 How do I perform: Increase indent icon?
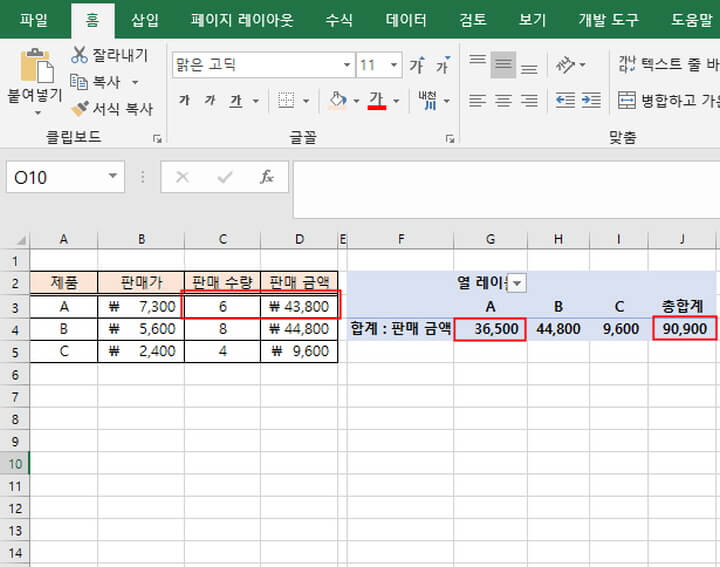591,100
